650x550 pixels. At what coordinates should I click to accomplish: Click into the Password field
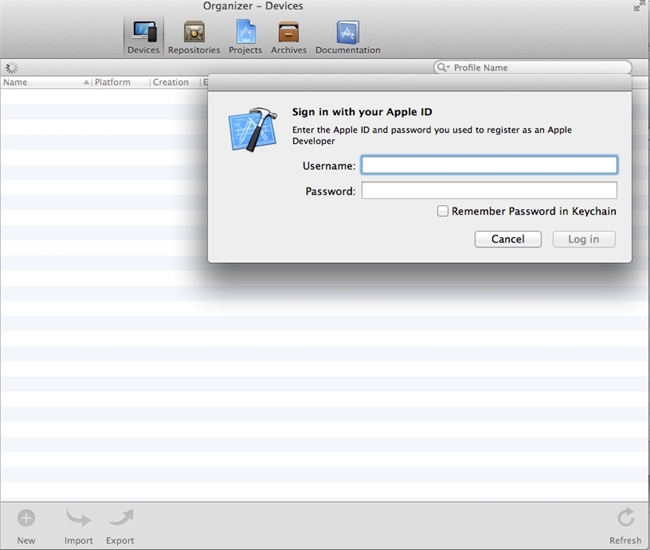click(489, 191)
